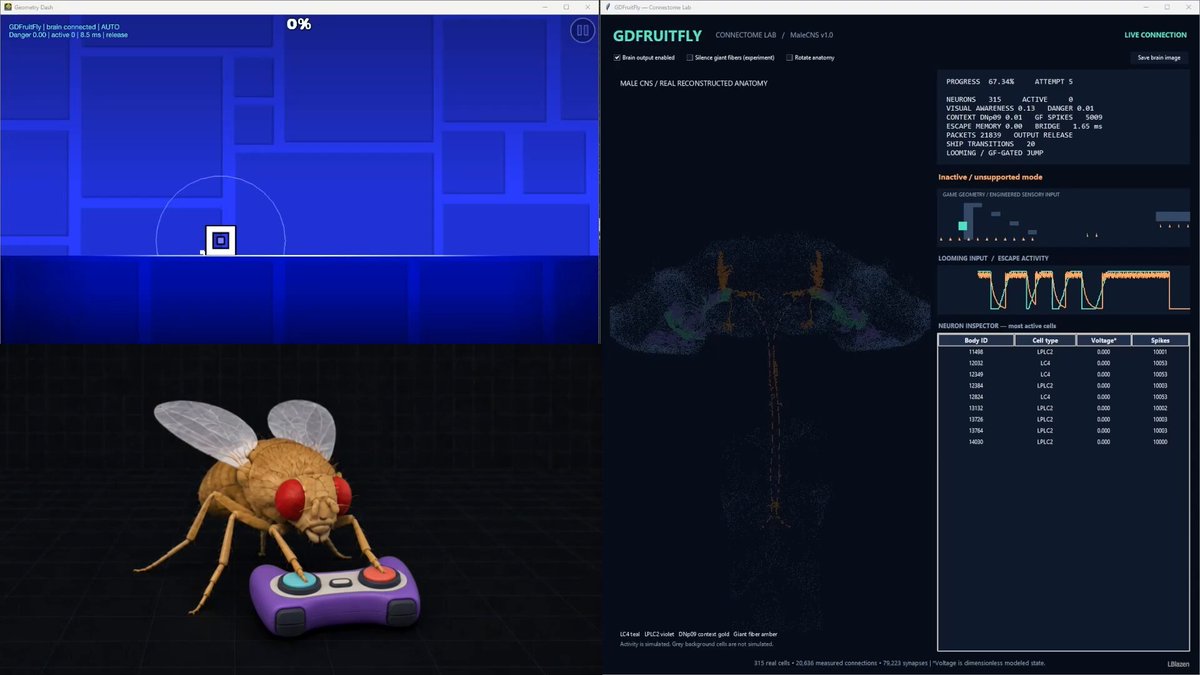Select neuron row 12349
Screen dimensions: 1200x675
(x=1063, y=374)
